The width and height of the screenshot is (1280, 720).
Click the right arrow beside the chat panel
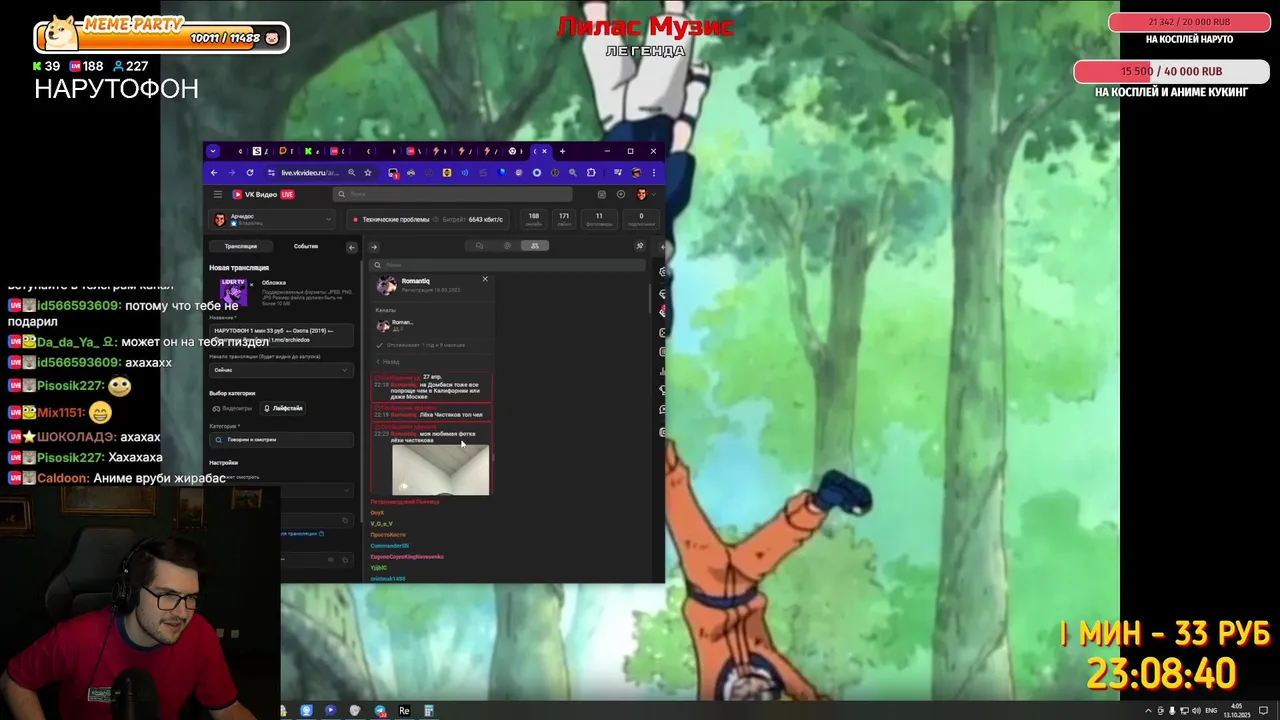(374, 247)
